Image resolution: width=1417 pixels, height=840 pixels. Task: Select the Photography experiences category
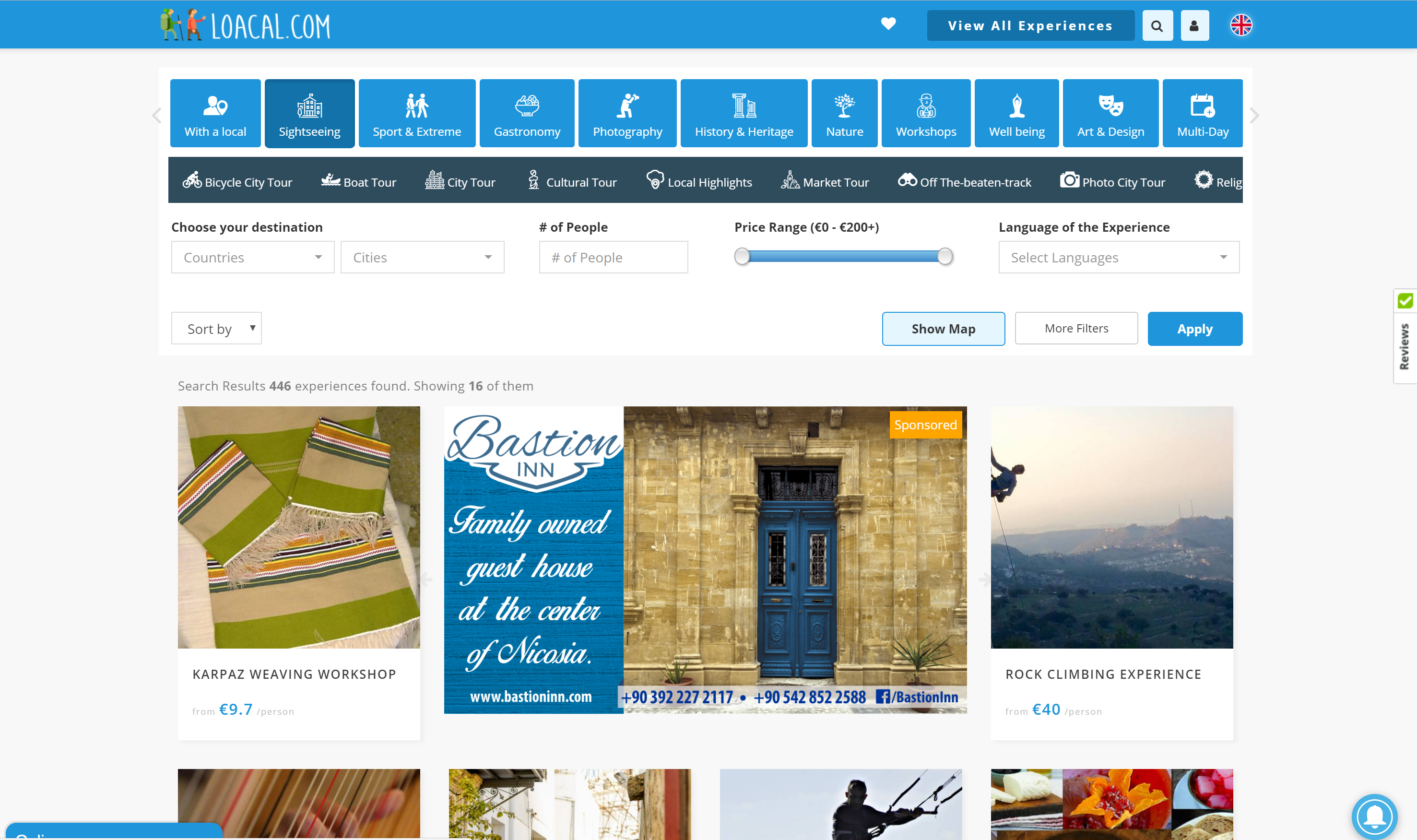click(627, 113)
